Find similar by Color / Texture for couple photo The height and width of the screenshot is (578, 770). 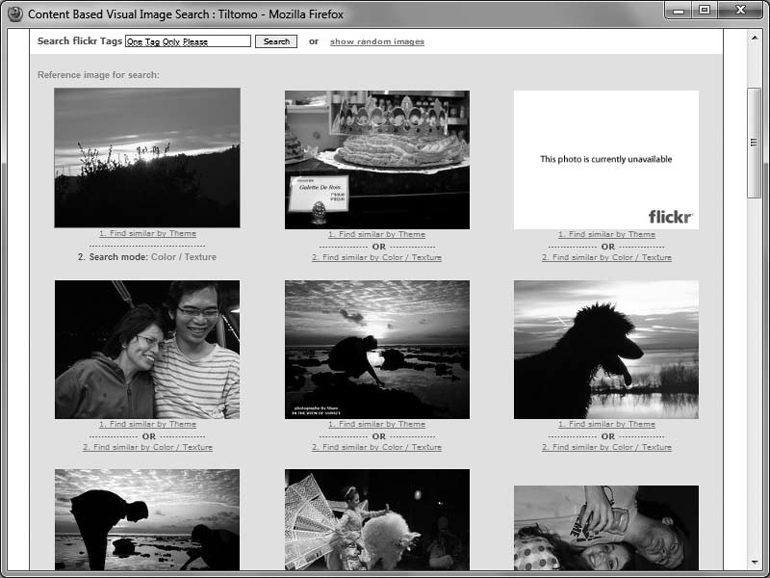click(147, 448)
